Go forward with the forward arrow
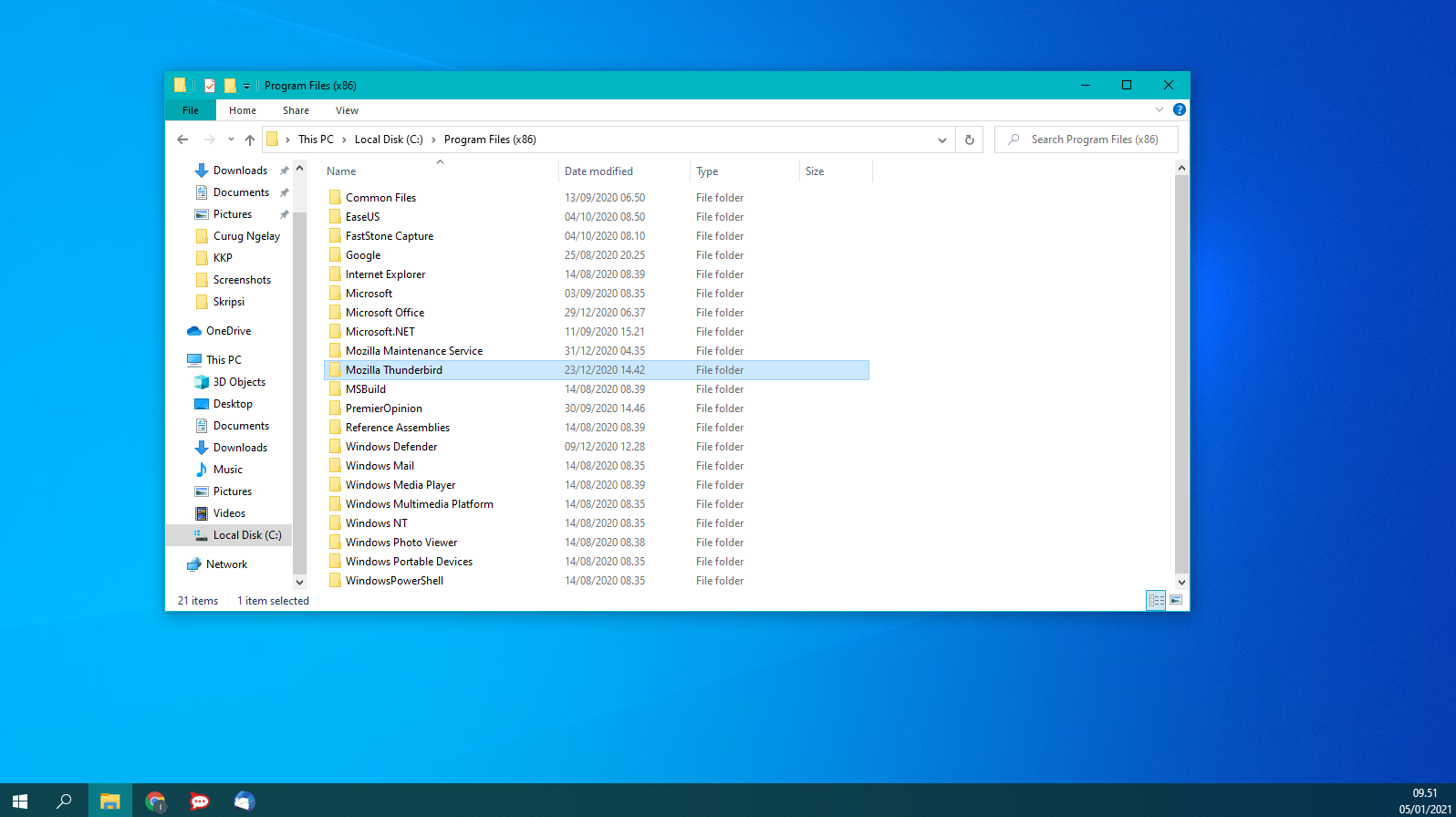The height and width of the screenshot is (817, 1456). click(x=209, y=140)
